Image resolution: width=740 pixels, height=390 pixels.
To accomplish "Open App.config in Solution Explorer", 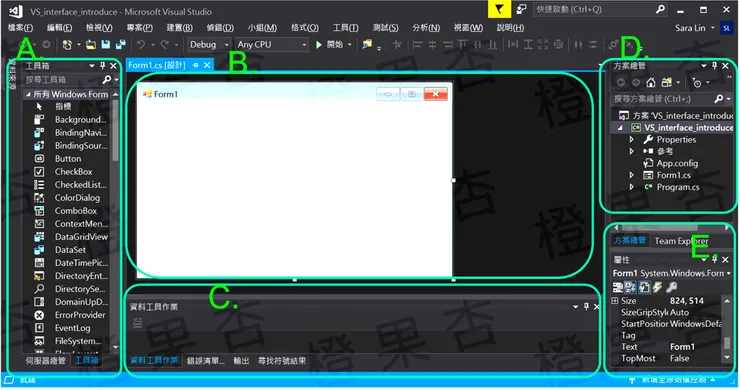I will (677, 163).
